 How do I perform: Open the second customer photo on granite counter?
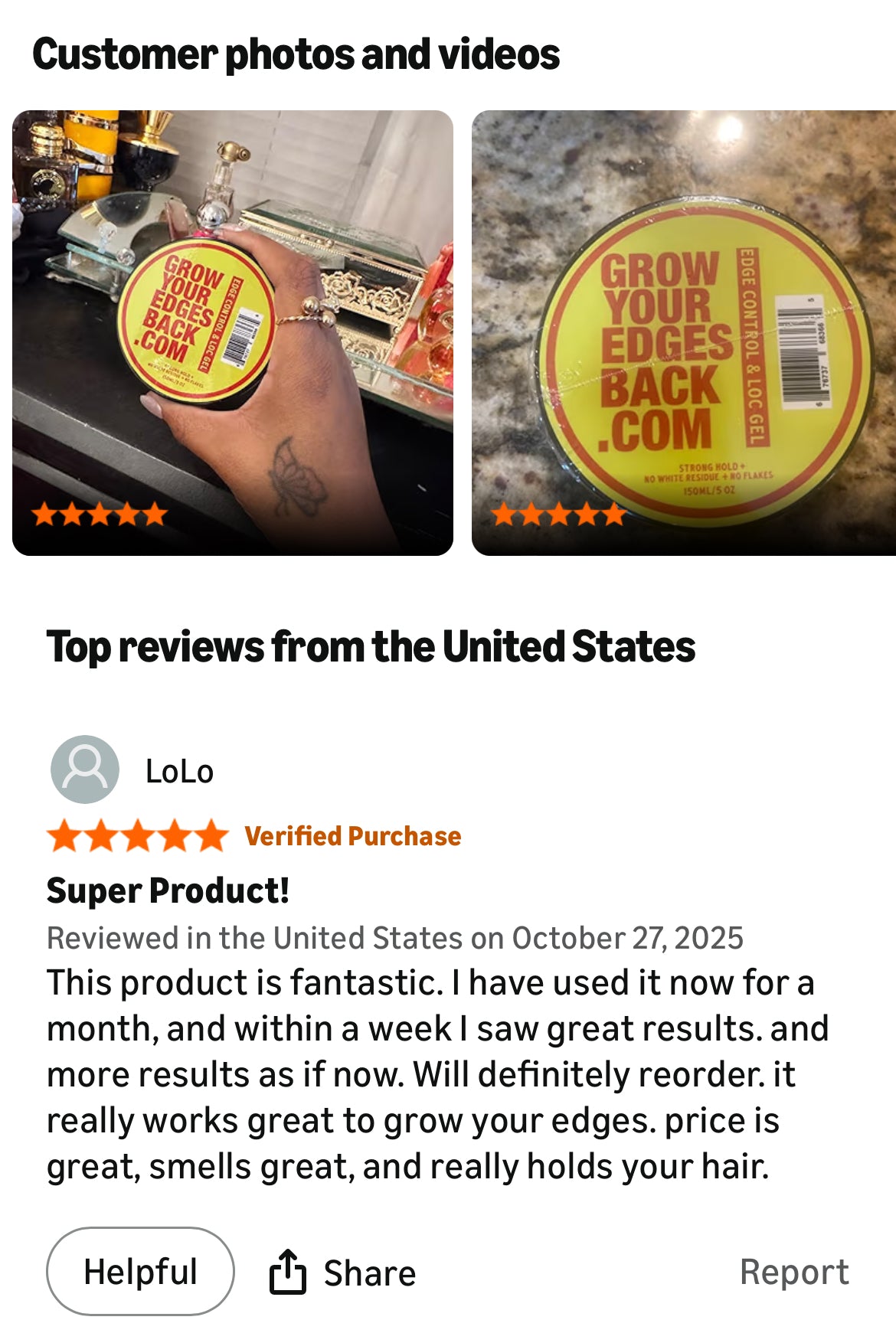[x=684, y=332]
